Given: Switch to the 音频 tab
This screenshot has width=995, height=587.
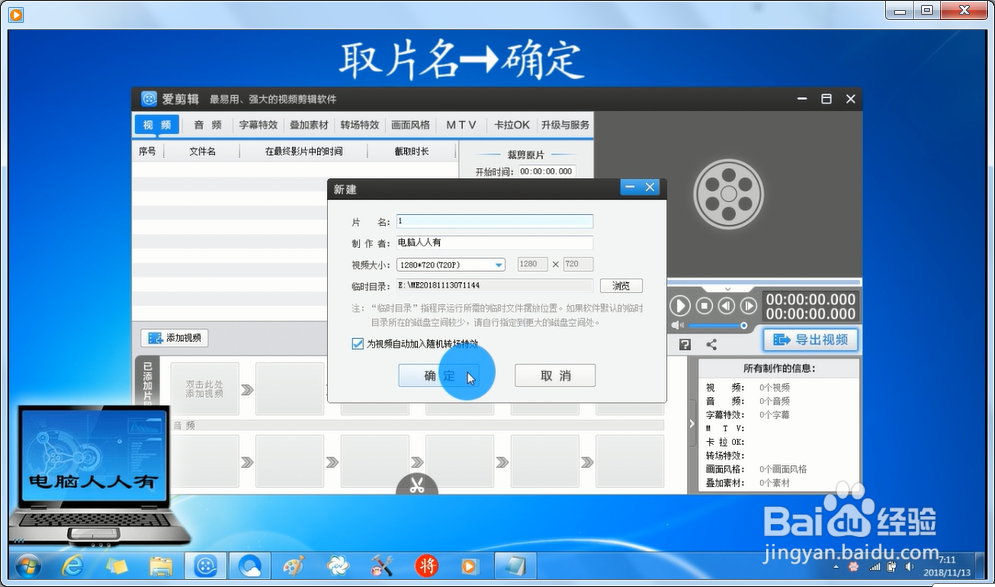Looking at the screenshot, I should (x=207, y=125).
